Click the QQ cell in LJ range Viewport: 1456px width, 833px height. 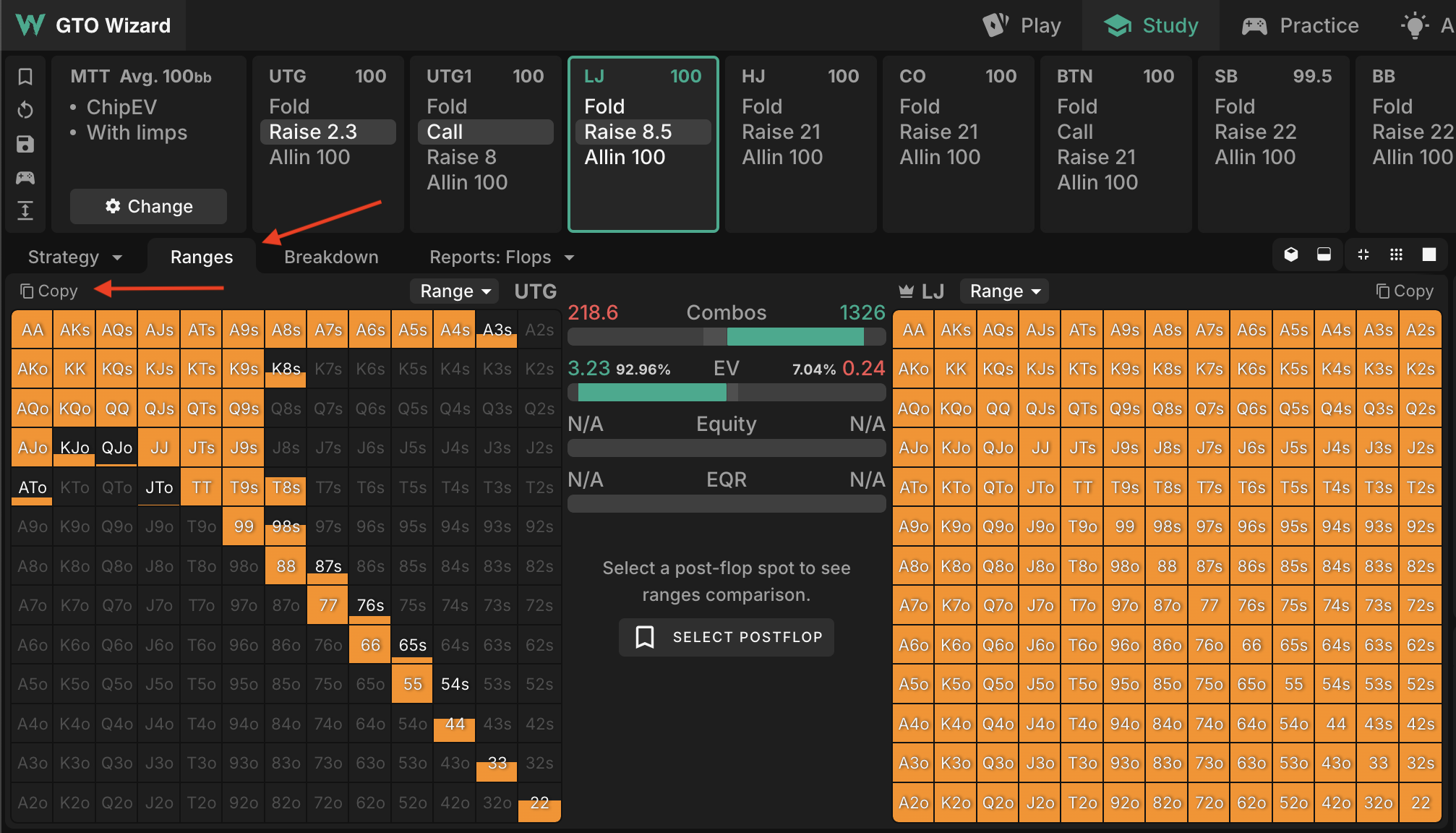click(998, 409)
